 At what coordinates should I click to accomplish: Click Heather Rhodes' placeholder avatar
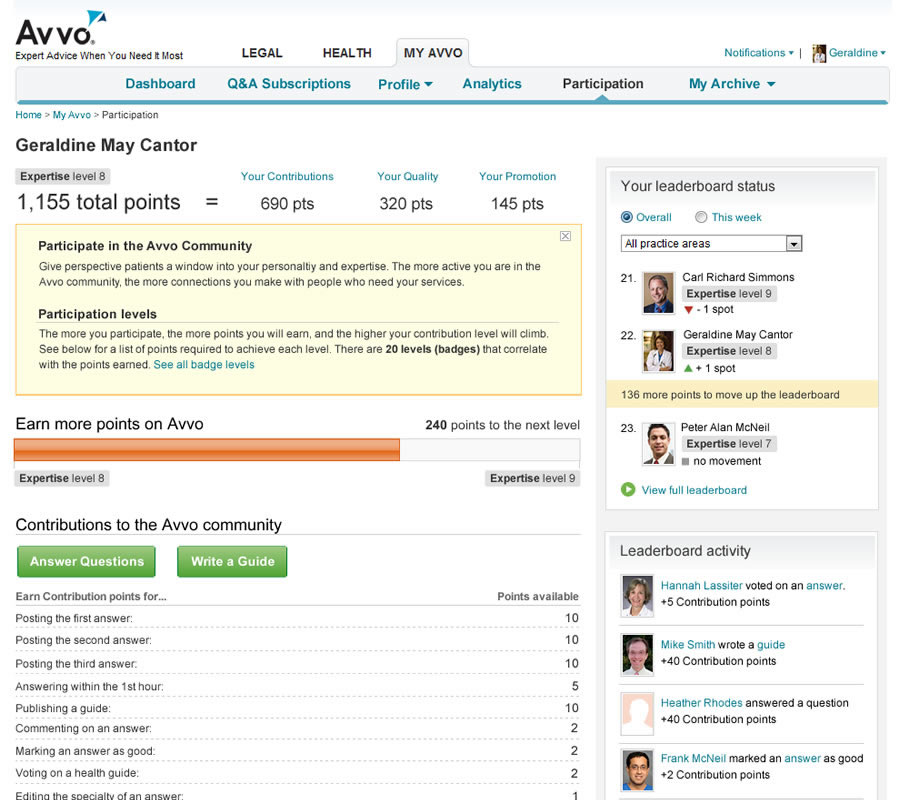637,714
